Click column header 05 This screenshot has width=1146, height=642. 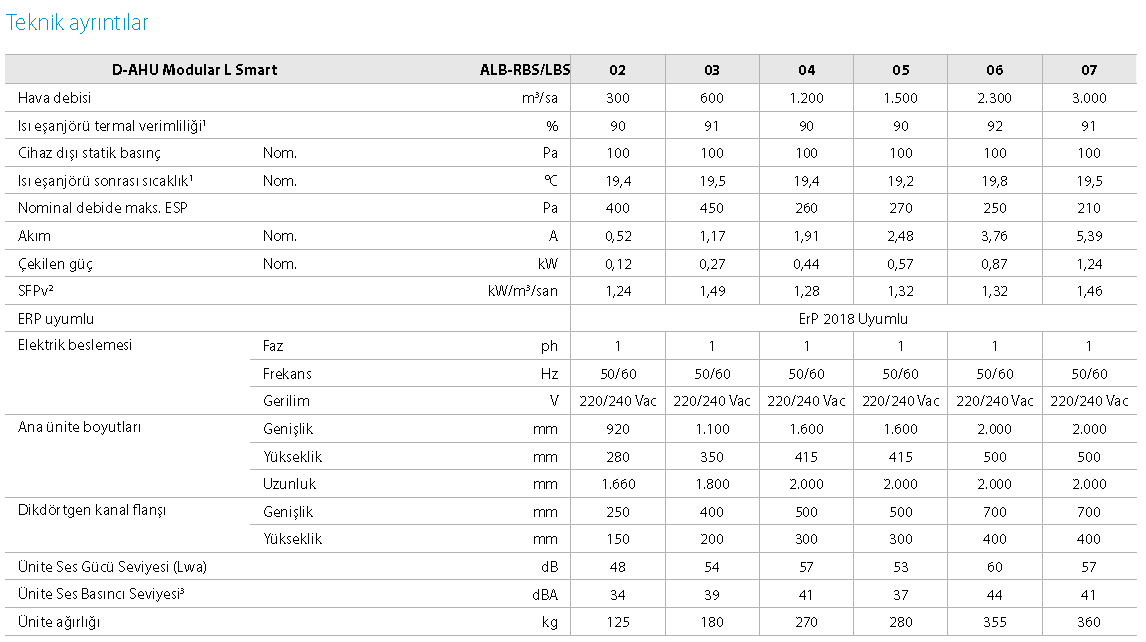pyautogui.click(x=900, y=70)
